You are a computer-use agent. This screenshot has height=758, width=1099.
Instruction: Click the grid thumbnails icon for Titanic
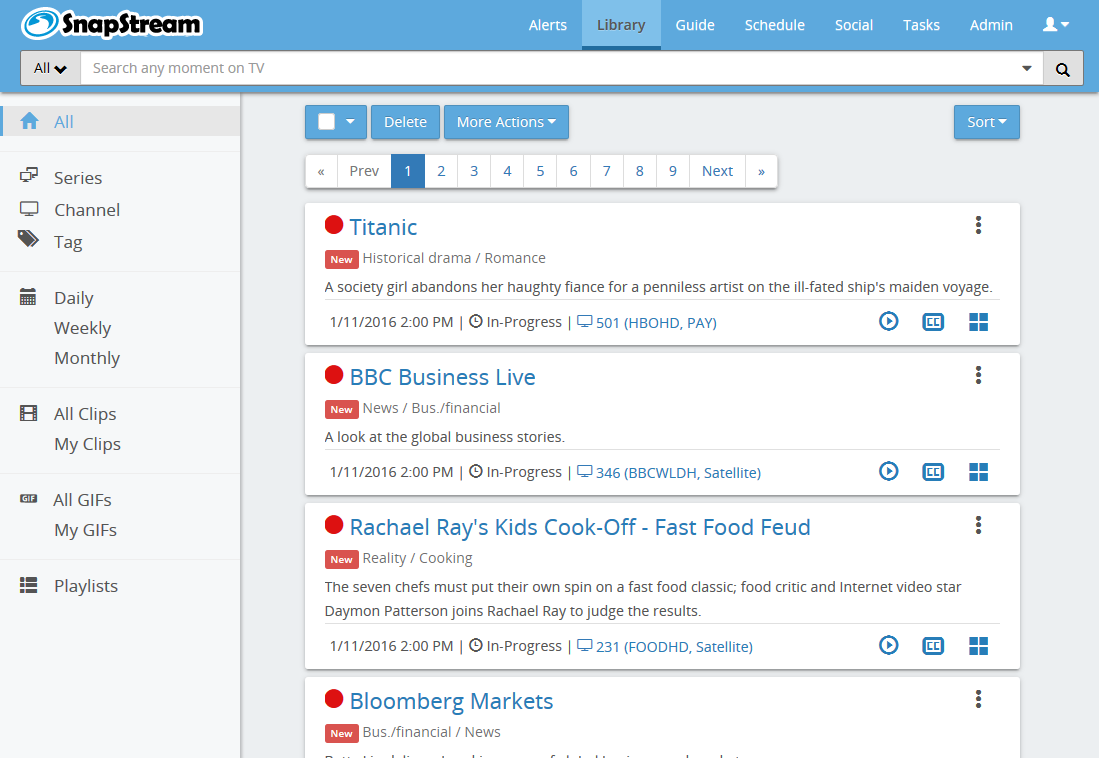[978, 321]
